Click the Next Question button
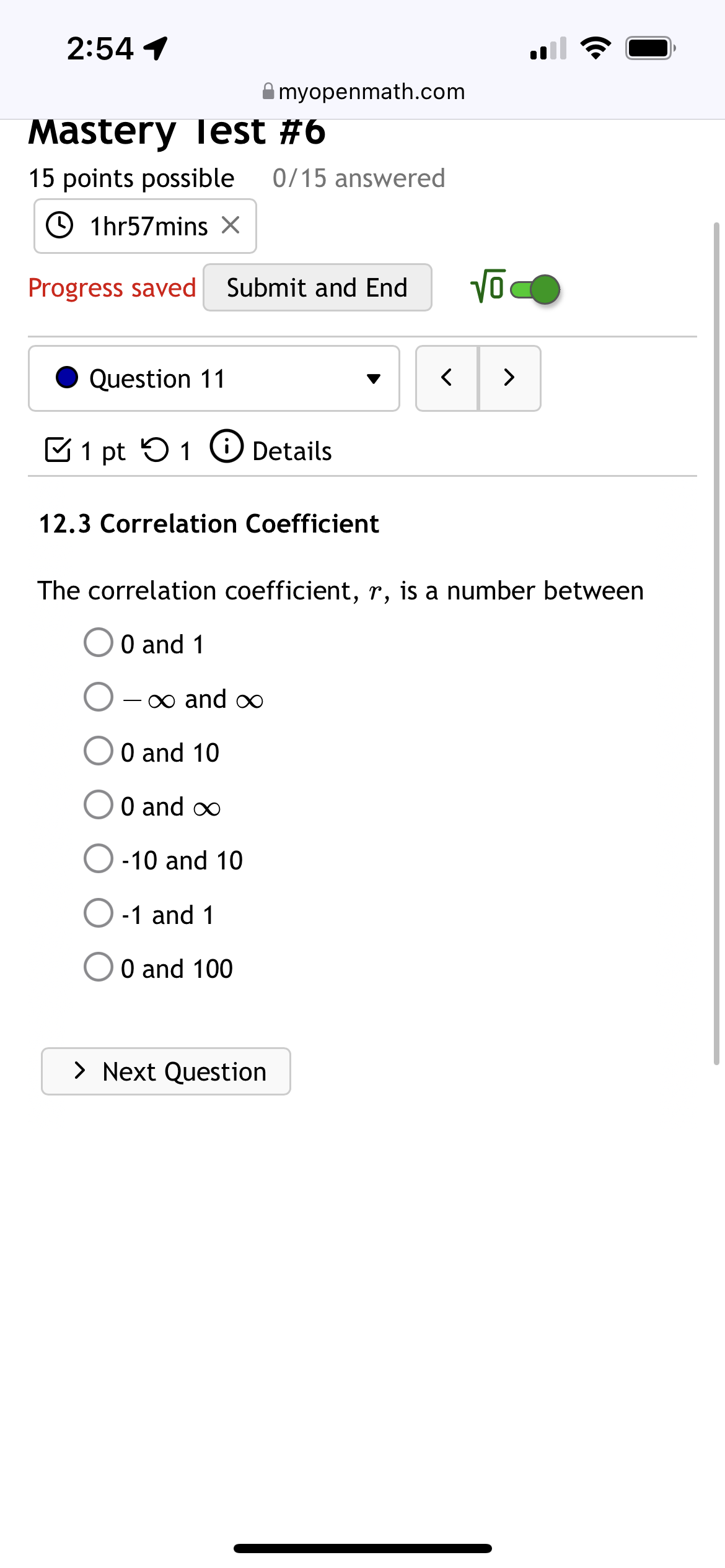The height and width of the screenshot is (1568, 725). (165, 1071)
